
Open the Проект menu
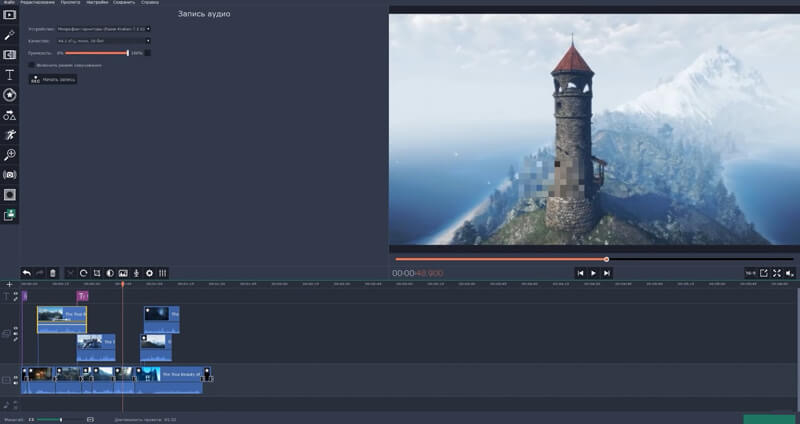70,3
